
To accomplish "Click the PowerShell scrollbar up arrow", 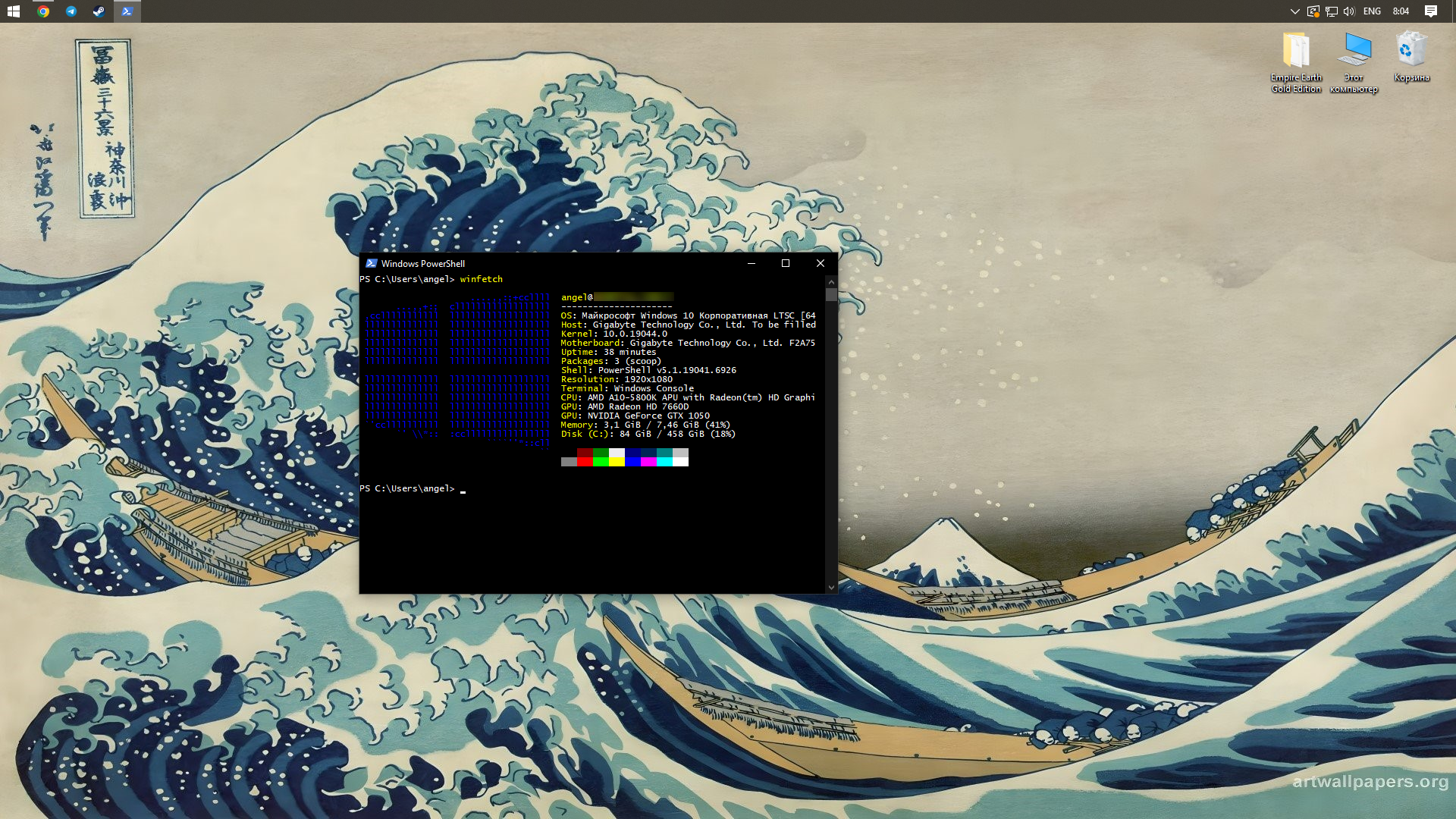I will coord(831,282).
